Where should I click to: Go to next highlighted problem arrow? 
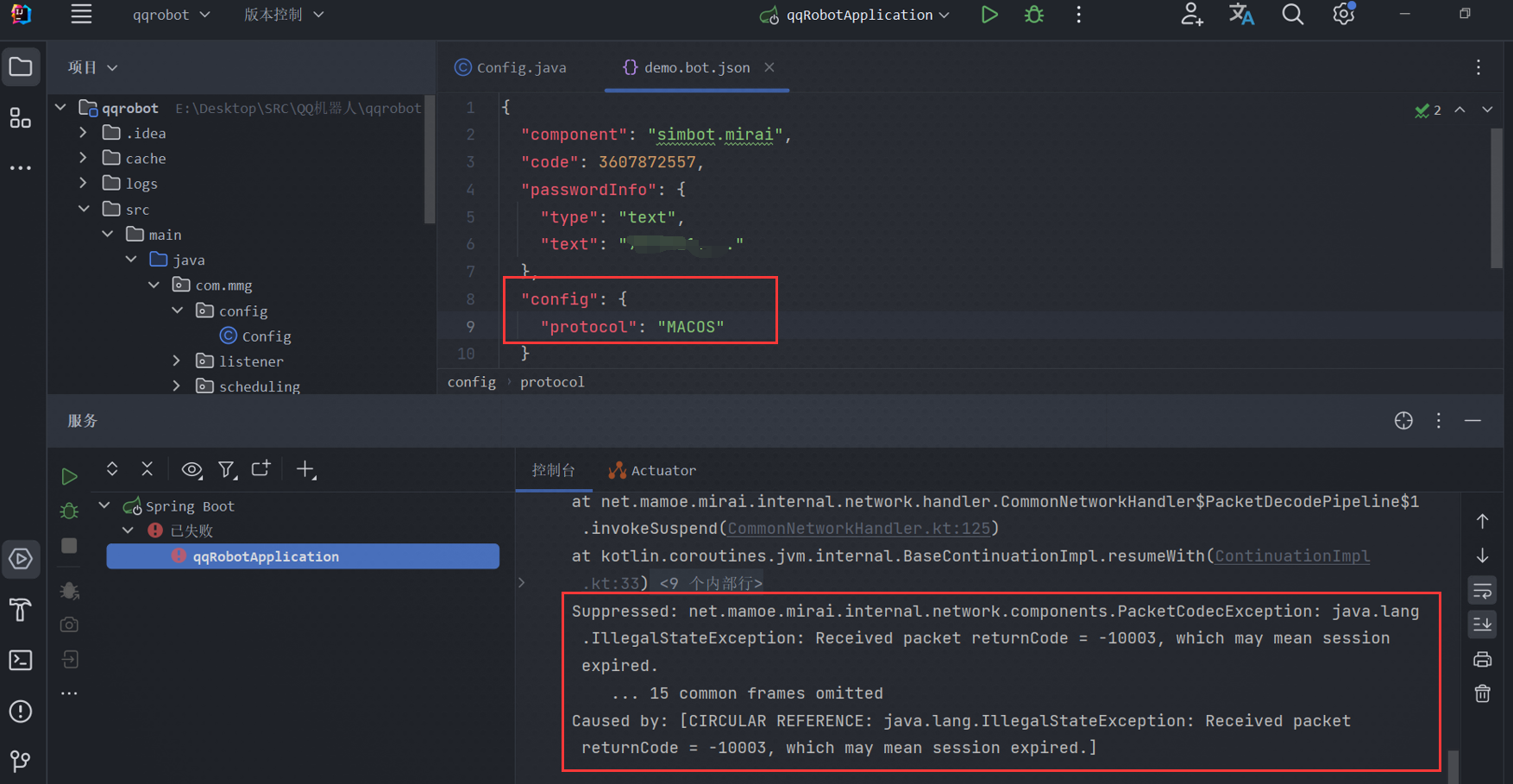pos(1487,110)
